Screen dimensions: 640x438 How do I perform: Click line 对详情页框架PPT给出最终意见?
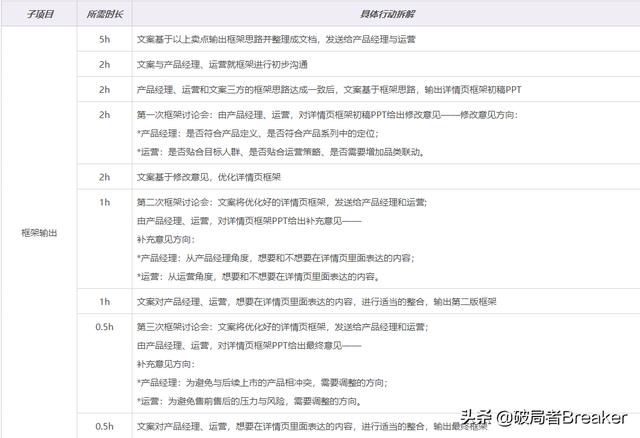[x=249, y=346]
